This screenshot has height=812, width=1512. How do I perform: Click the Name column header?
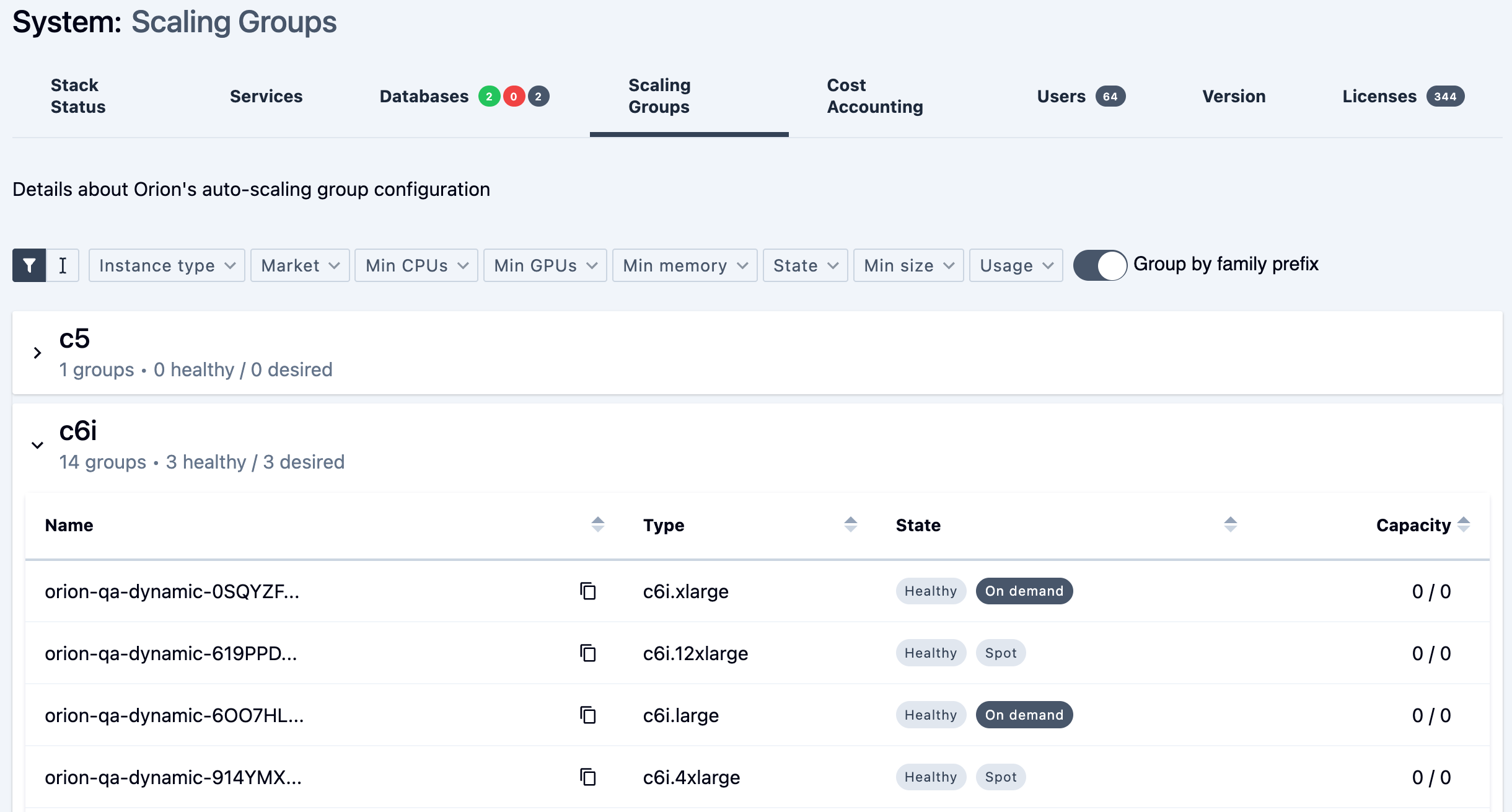coord(69,525)
